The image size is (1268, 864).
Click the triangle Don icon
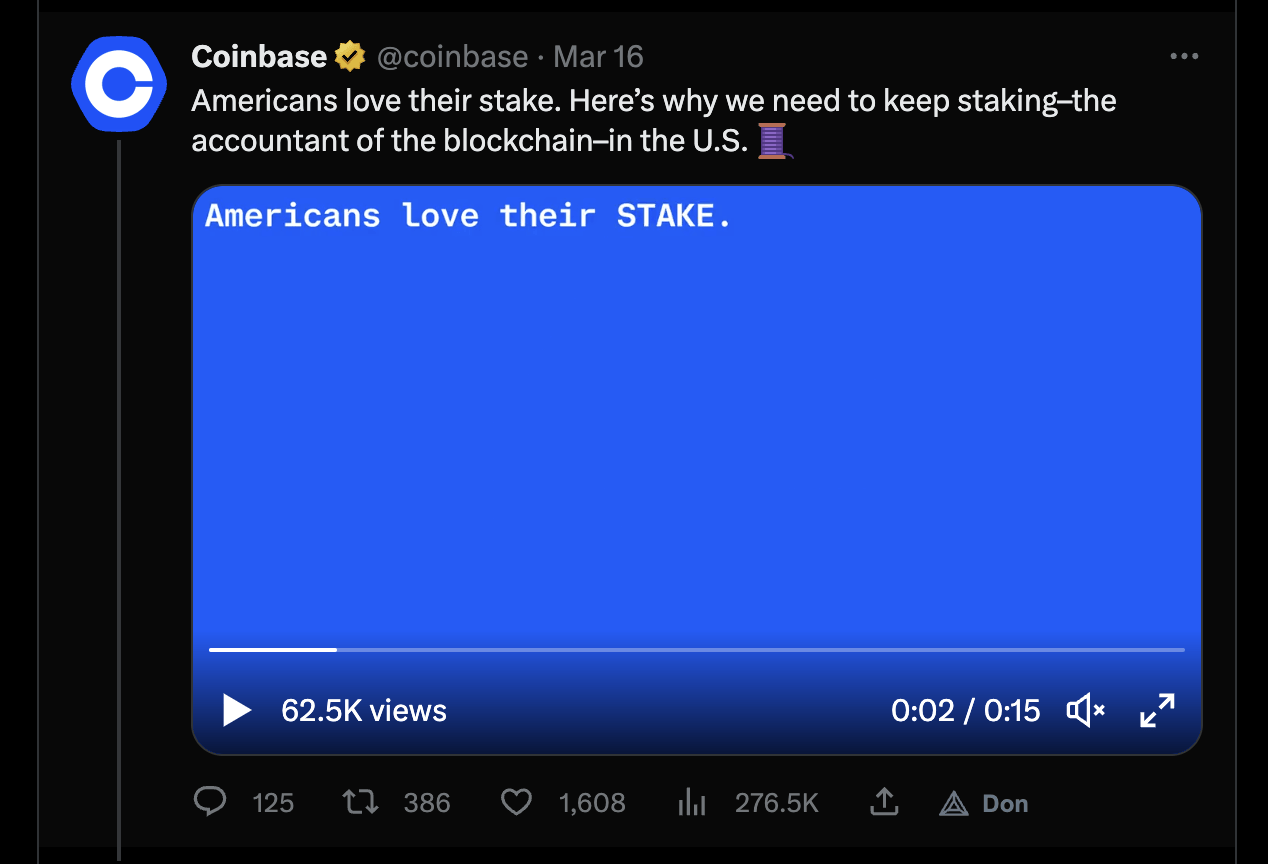click(954, 803)
